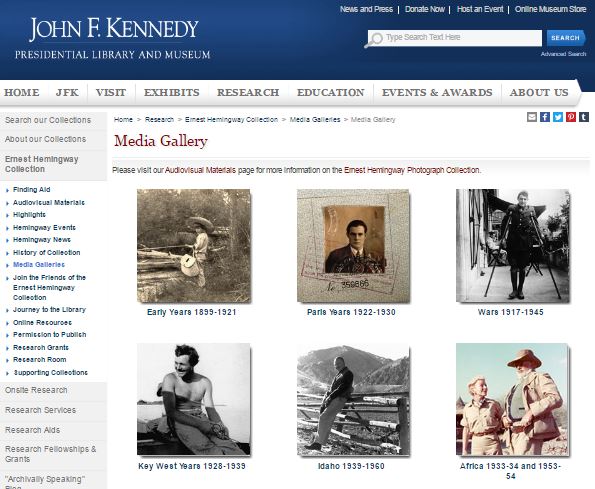Share on Tumblr icon
Viewport: 595px width, 489px height.
[584, 117]
